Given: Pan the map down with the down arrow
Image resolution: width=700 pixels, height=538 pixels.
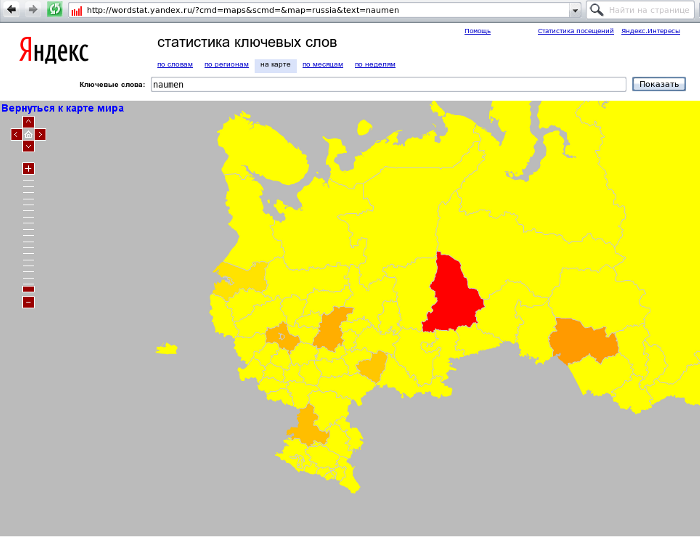Looking at the screenshot, I should (28, 146).
